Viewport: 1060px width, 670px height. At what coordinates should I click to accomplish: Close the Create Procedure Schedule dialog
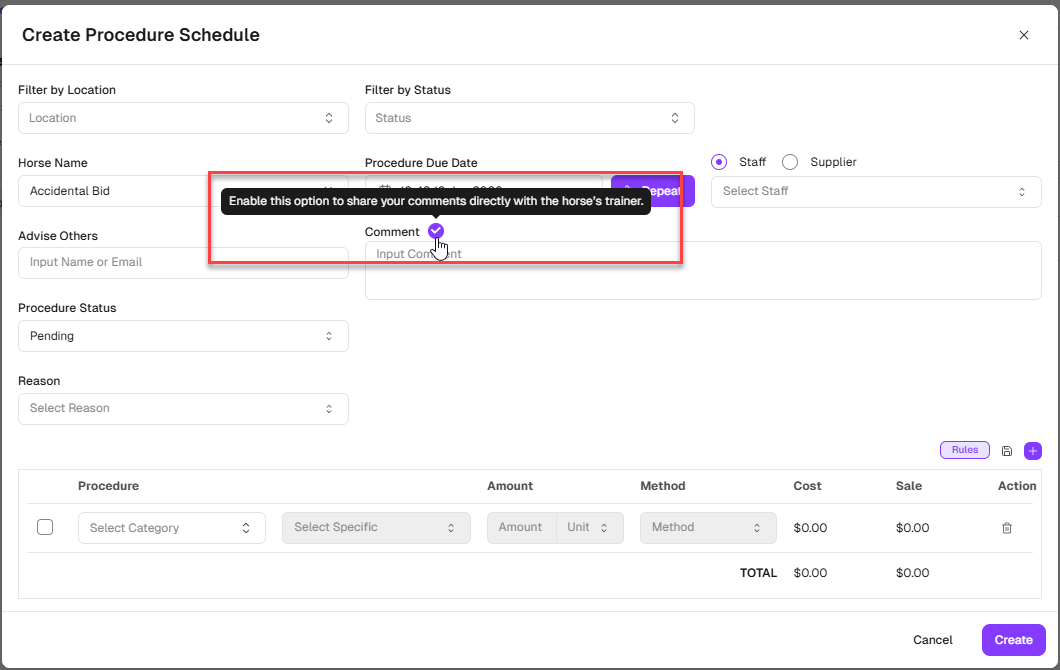(1023, 35)
